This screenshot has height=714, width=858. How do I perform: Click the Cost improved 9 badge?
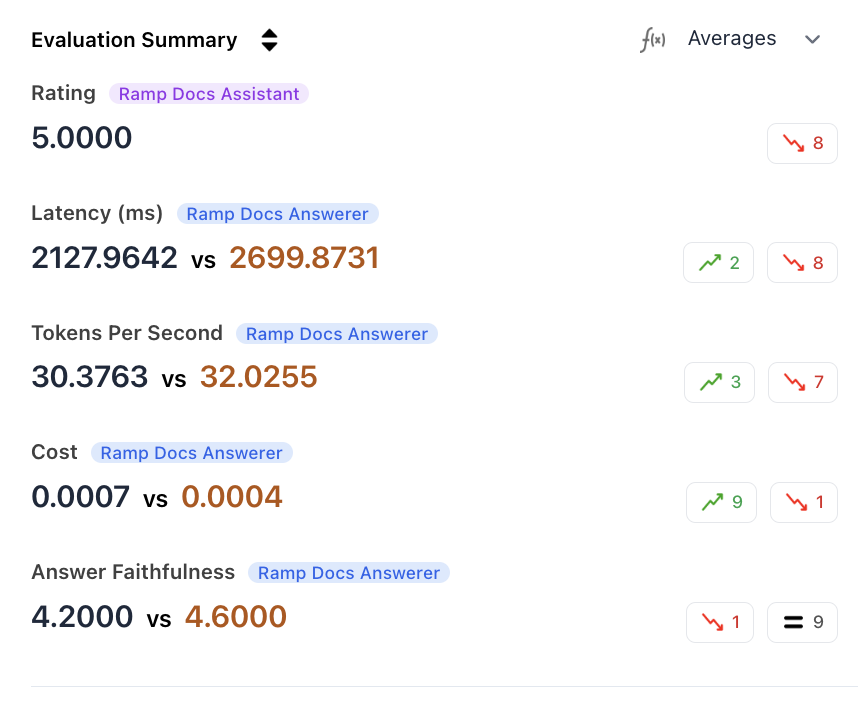coord(721,502)
